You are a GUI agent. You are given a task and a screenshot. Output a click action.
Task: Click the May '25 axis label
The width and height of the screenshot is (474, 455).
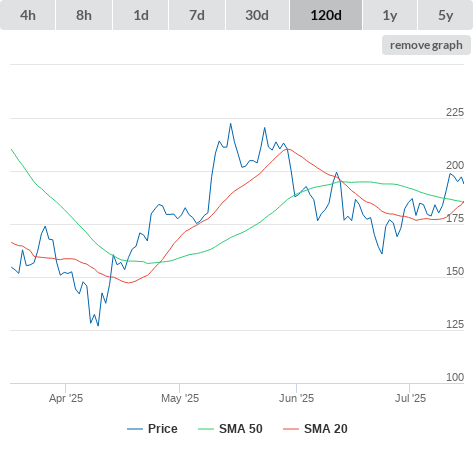[180, 398]
